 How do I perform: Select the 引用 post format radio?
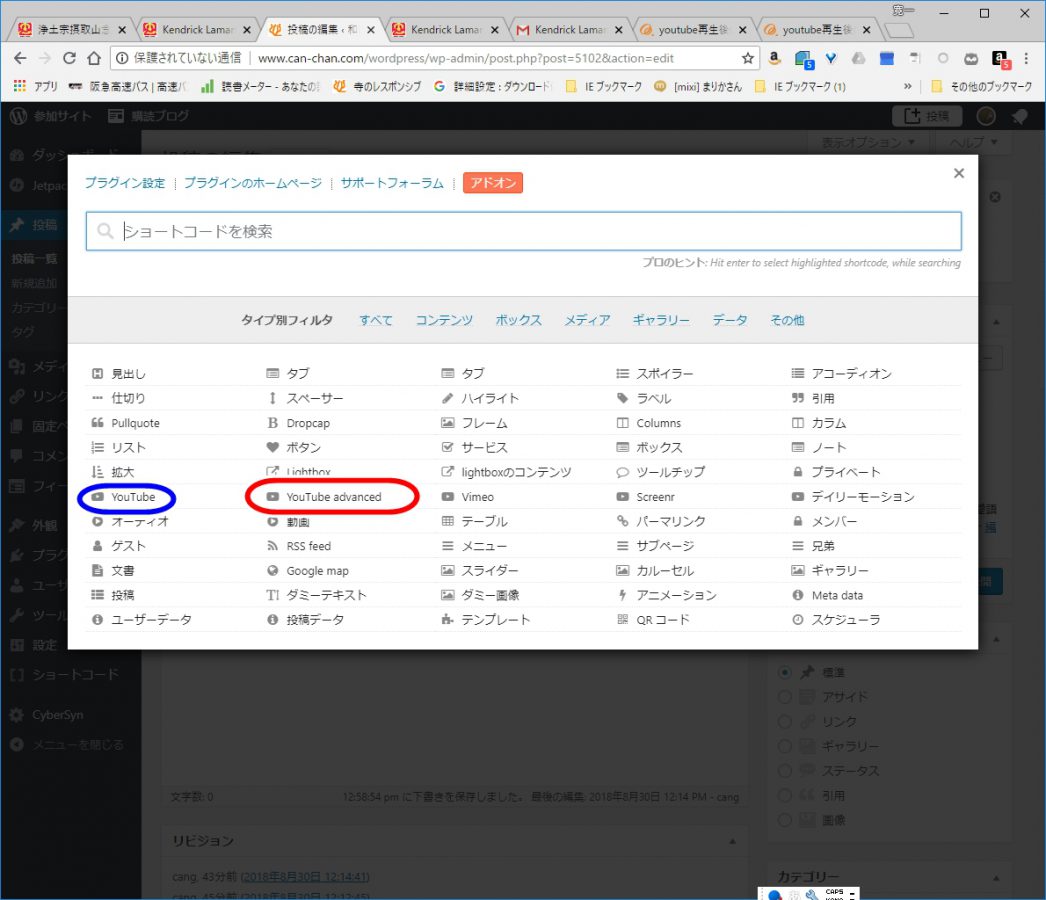785,796
